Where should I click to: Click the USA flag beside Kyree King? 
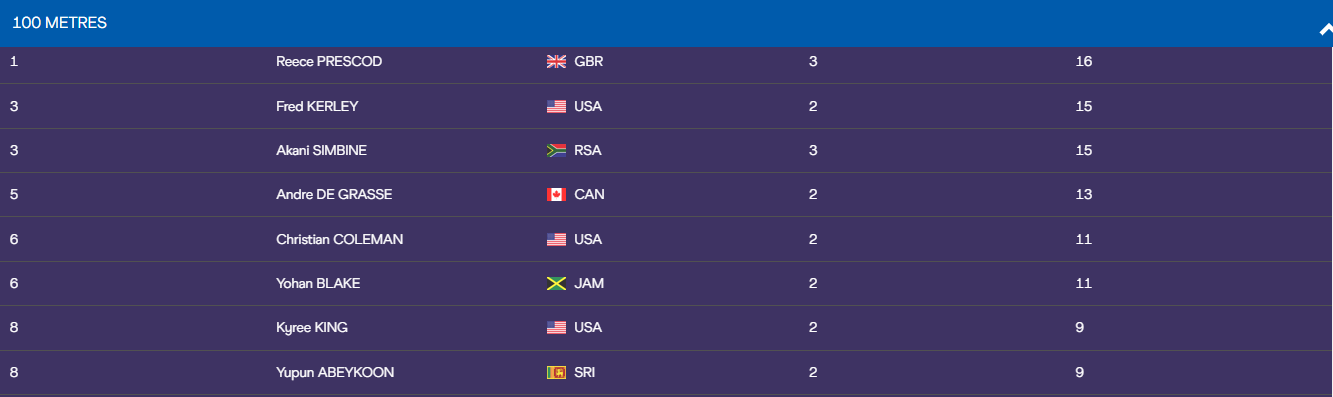coord(557,328)
